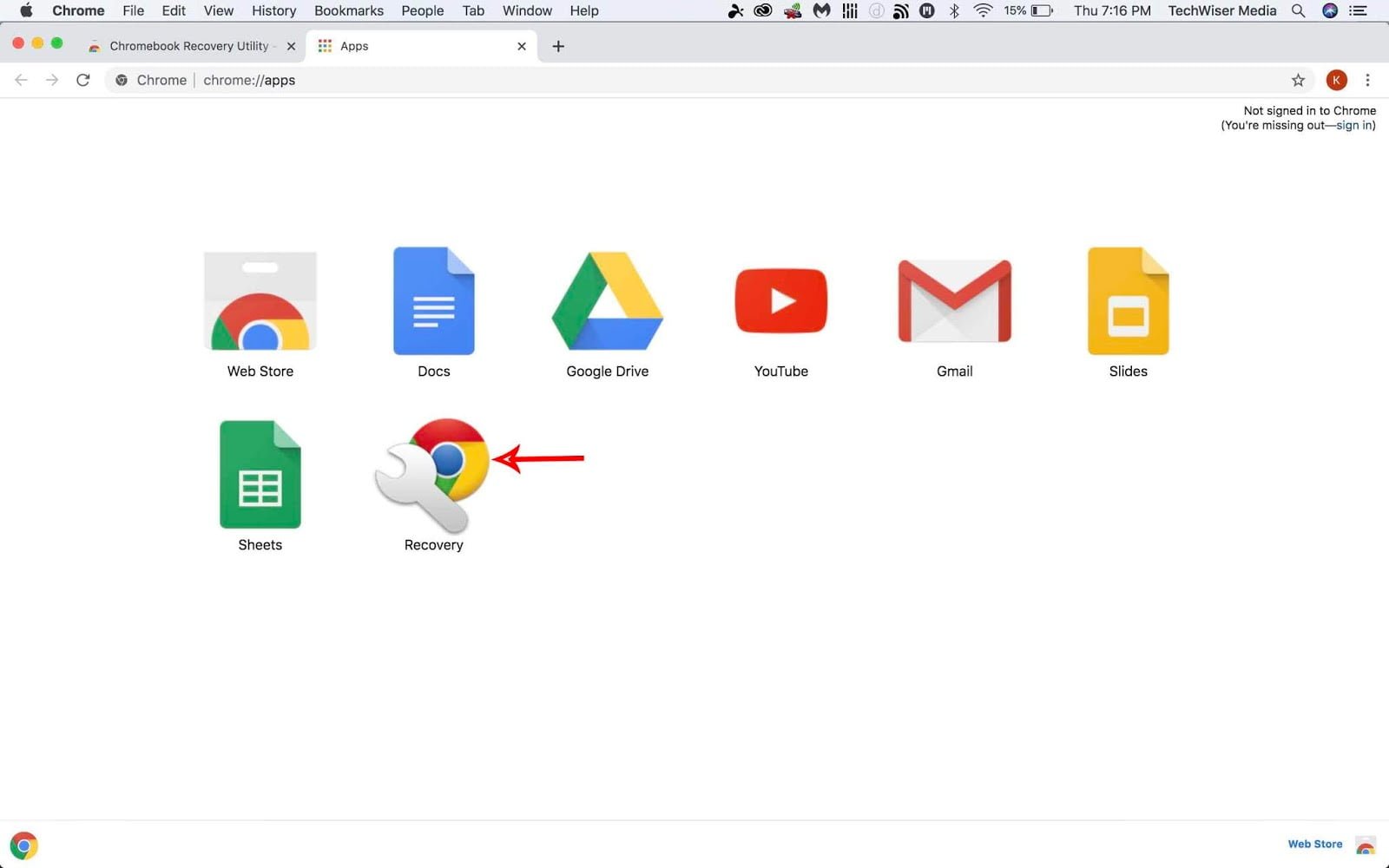Open Google Sheets
The height and width of the screenshot is (868, 1389).
click(x=260, y=476)
